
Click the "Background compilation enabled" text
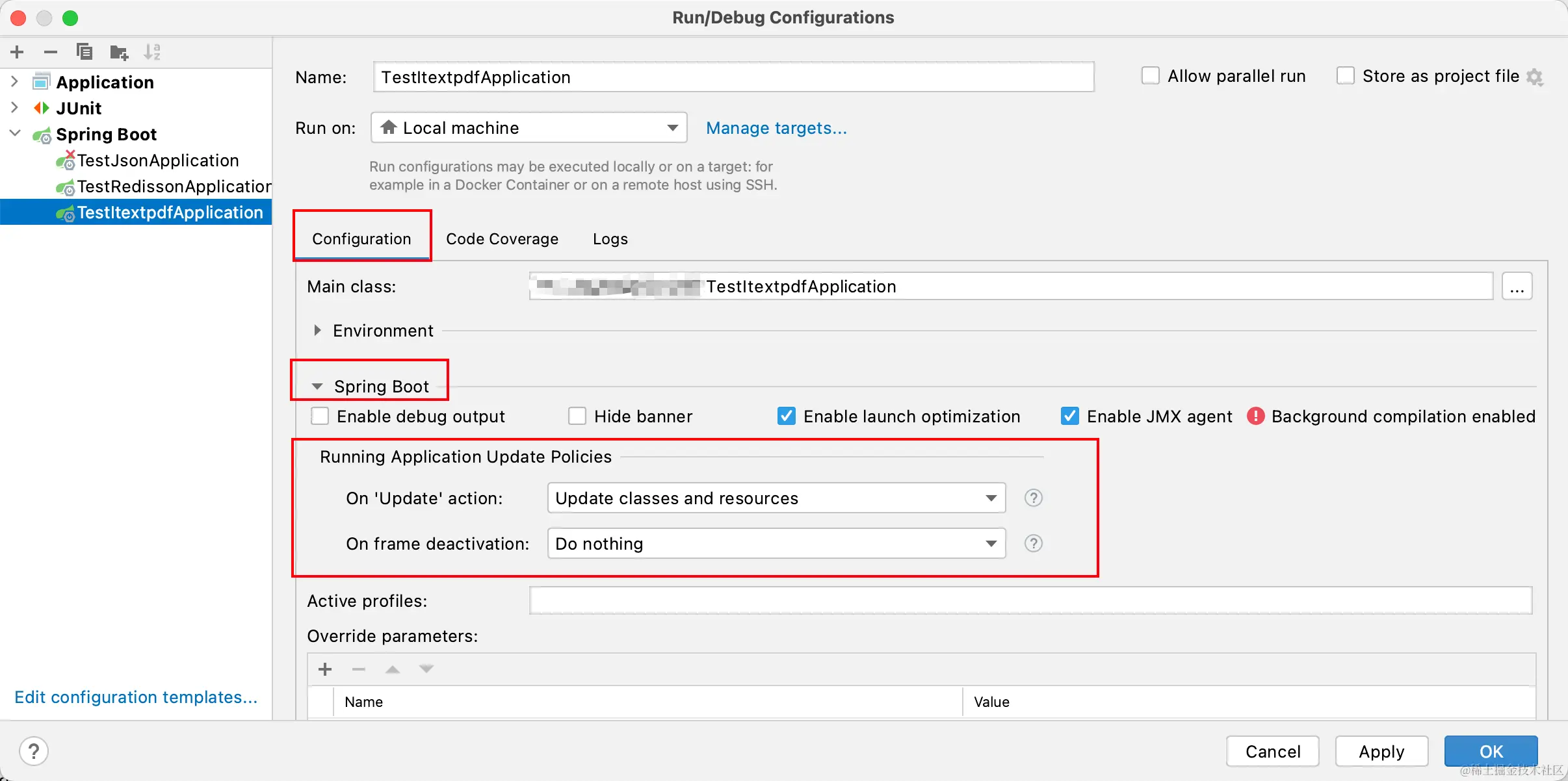pyautogui.click(x=1403, y=416)
